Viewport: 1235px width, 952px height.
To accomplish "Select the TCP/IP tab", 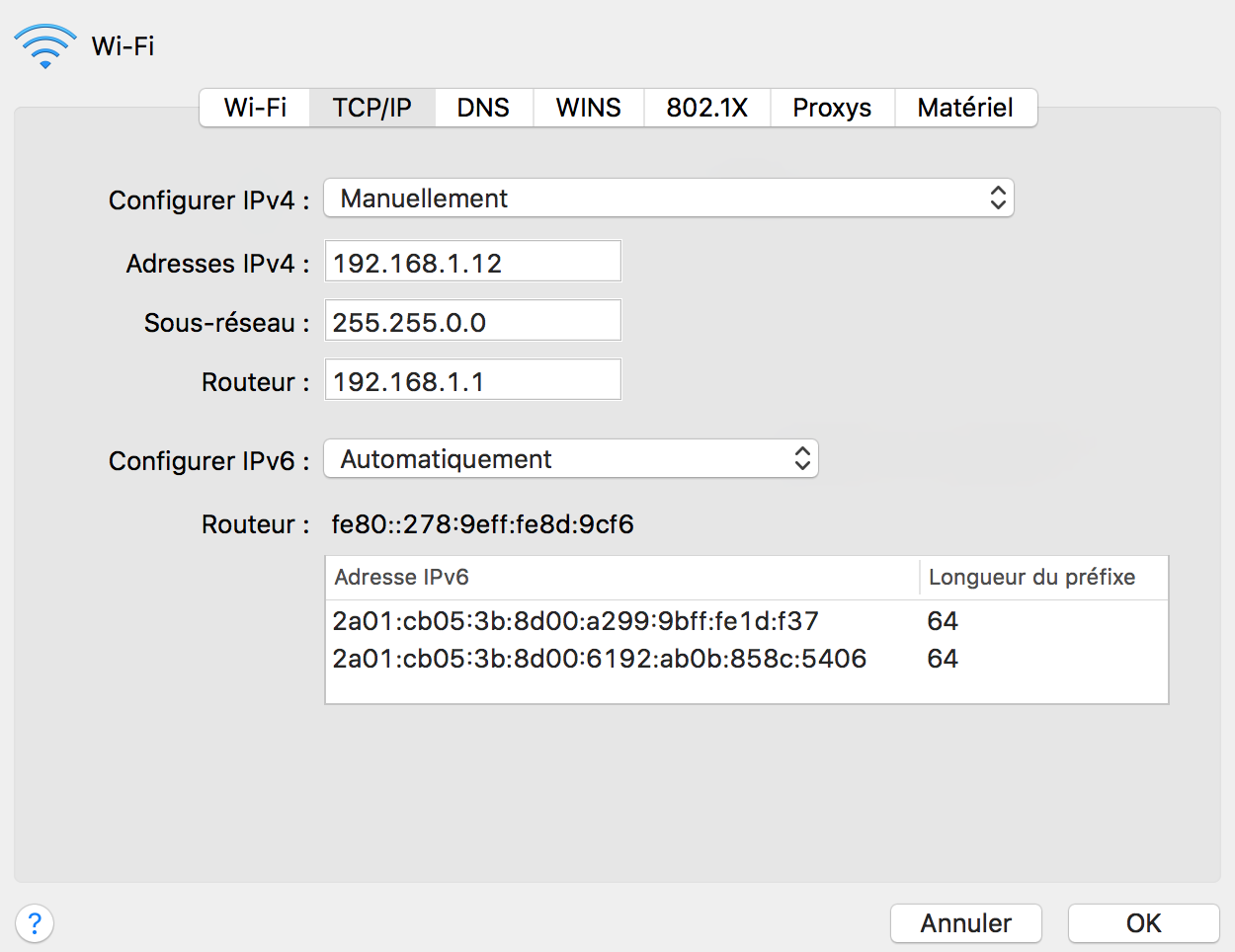I will coord(372,108).
